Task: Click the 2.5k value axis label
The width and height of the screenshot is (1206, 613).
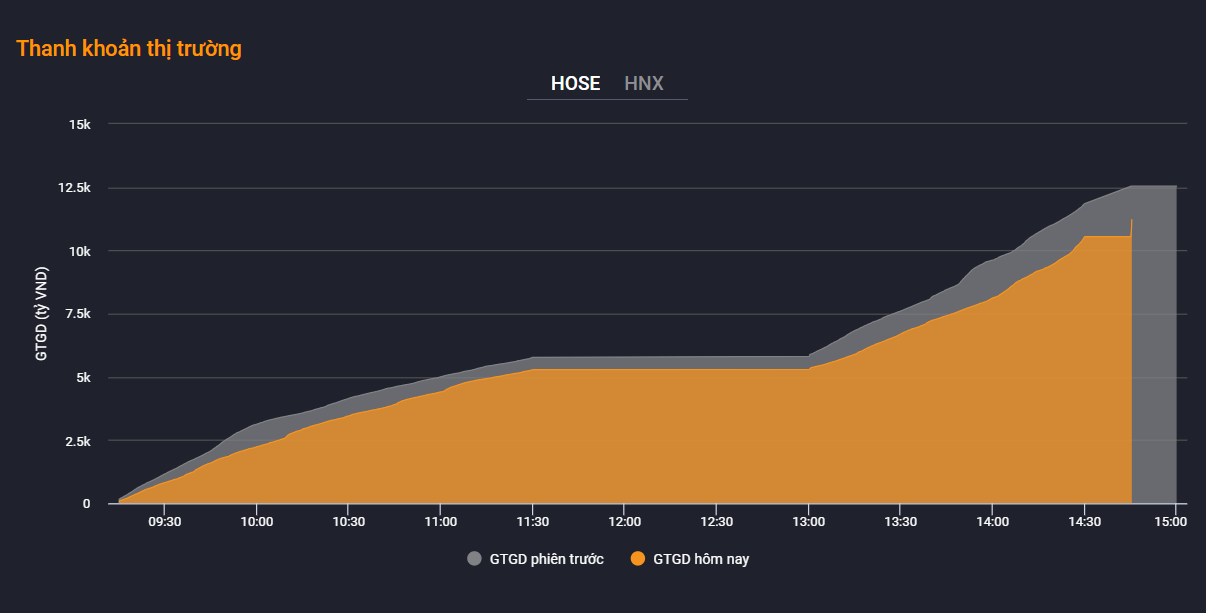Action: [x=77, y=441]
